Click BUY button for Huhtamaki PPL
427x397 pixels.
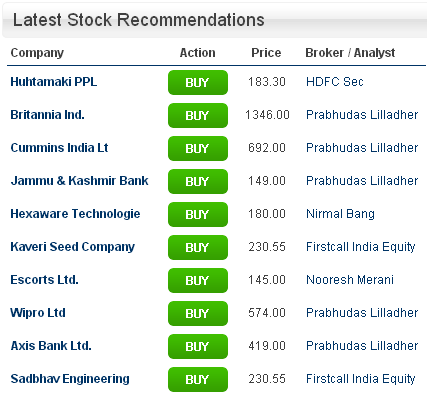tap(198, 82)
